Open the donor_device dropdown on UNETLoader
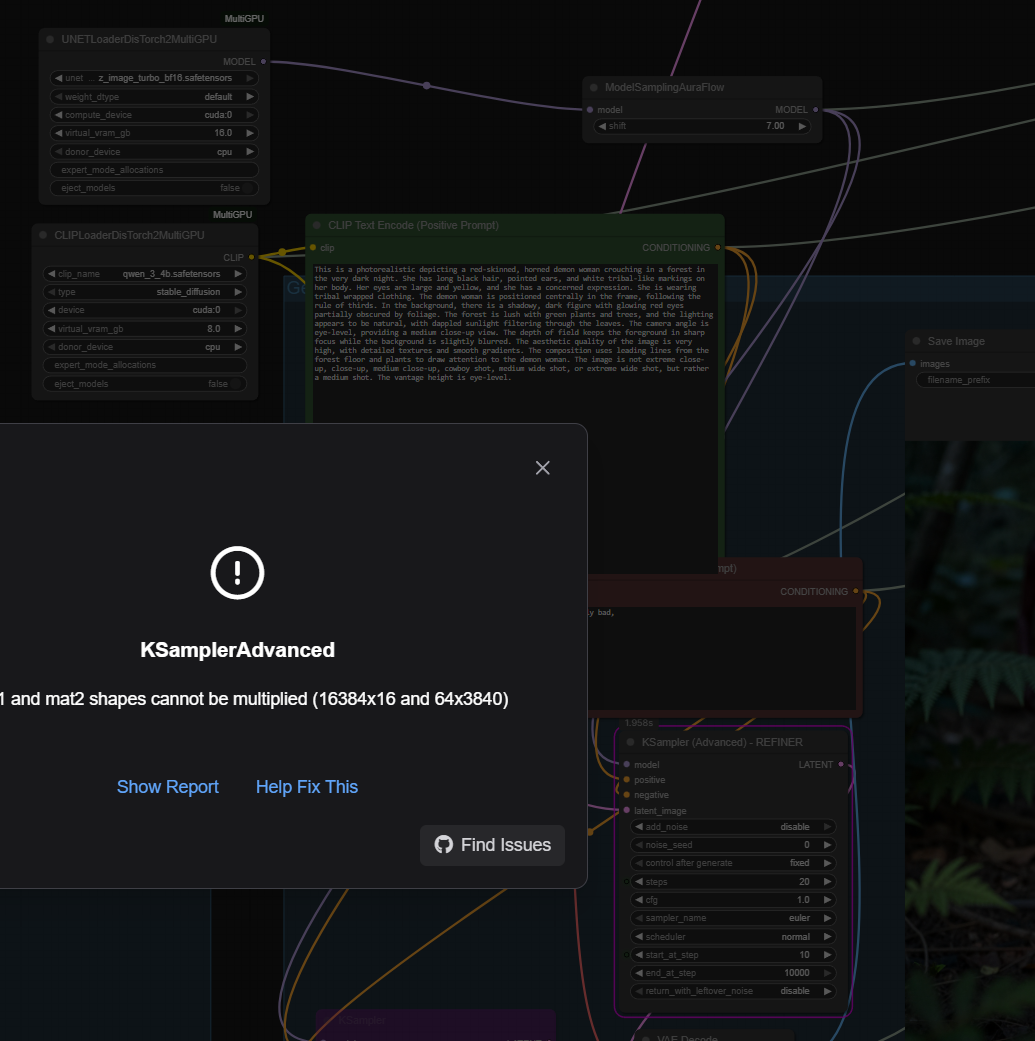The image size is (1035, 1041). point(154,151)
